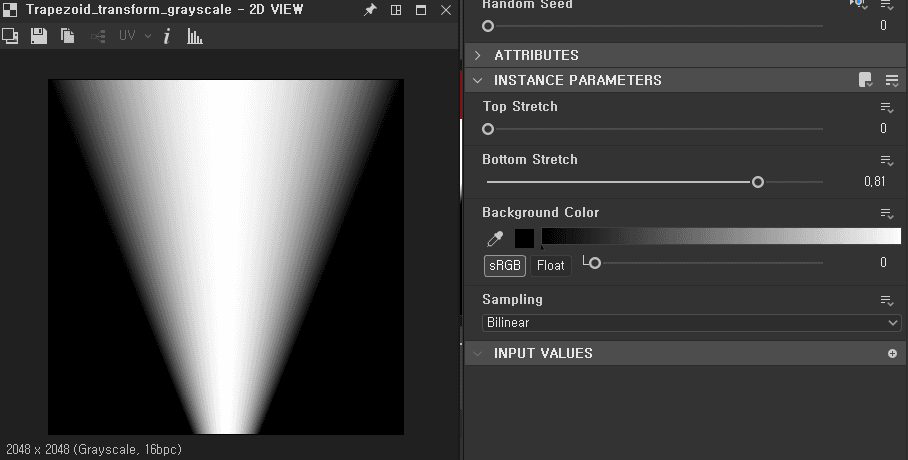This screenshot has width=908, height=460.
Task: Open the Background Color parameter menu
Action: [x=887, y=213]
